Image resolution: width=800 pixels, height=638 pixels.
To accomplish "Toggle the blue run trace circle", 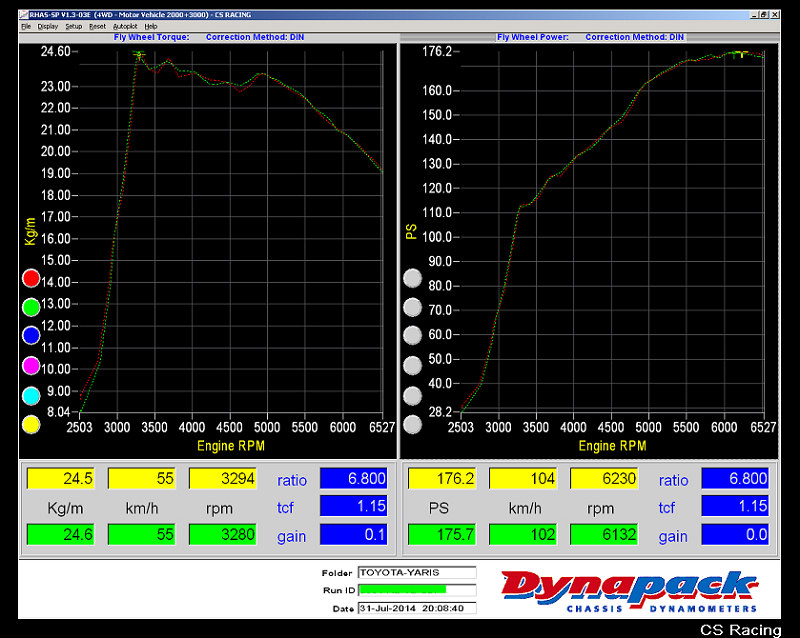I will point(31,335).
